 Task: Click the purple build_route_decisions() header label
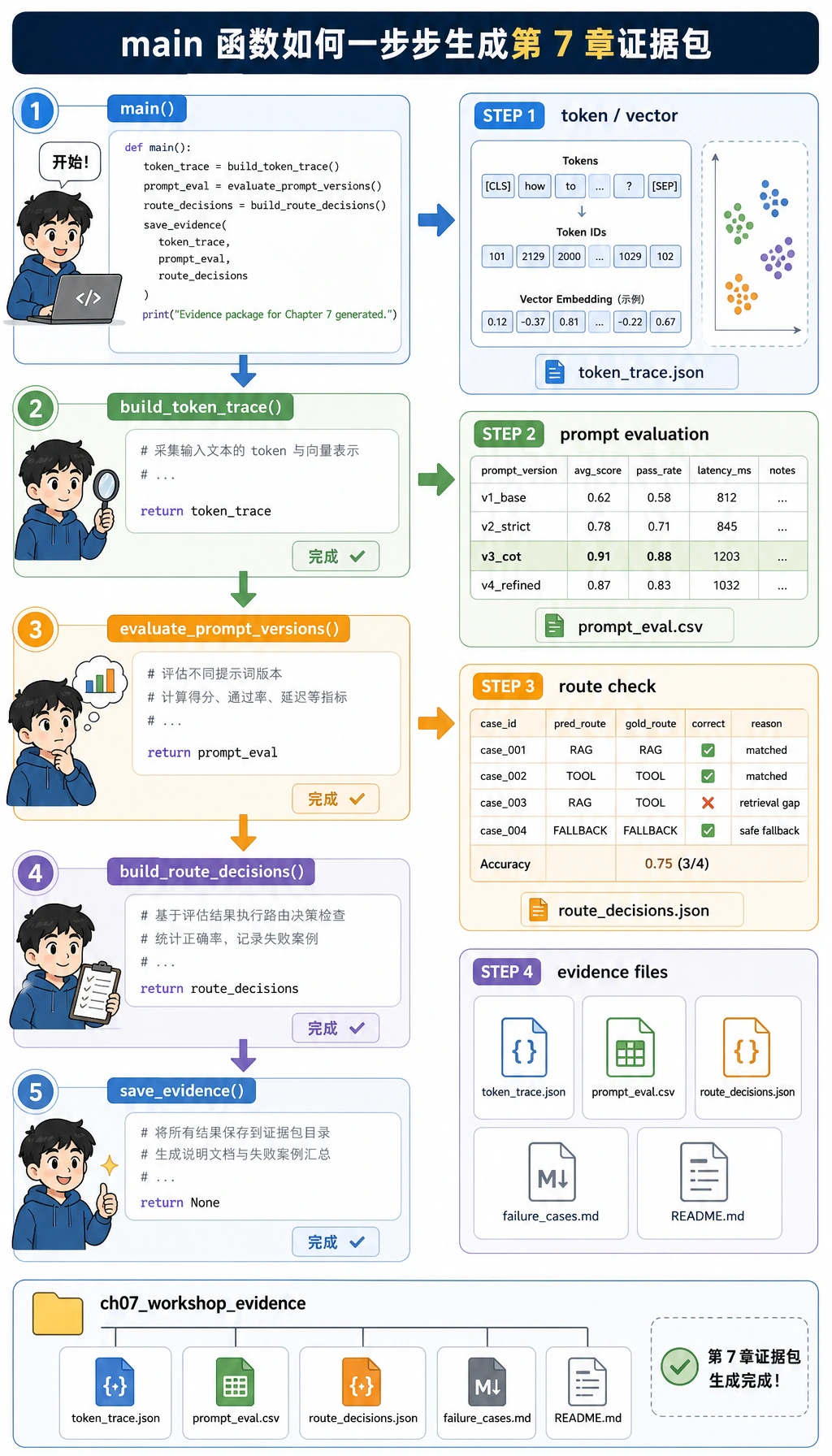point(211,872)
